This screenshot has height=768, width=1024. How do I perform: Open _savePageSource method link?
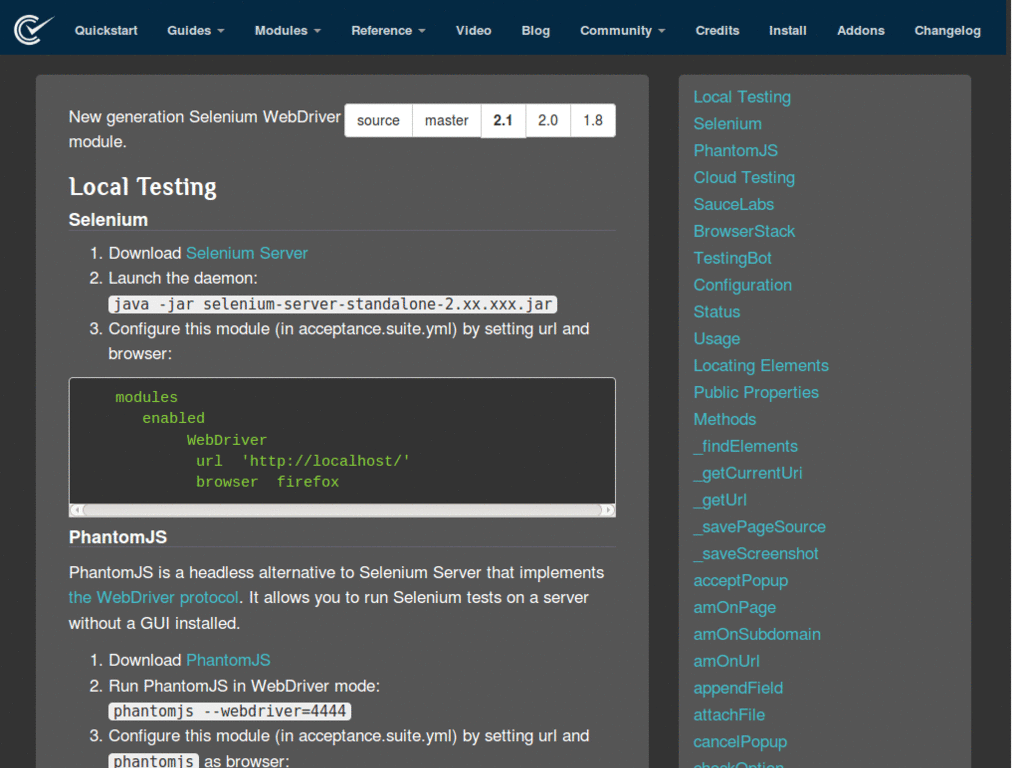(x=760, y=527)
